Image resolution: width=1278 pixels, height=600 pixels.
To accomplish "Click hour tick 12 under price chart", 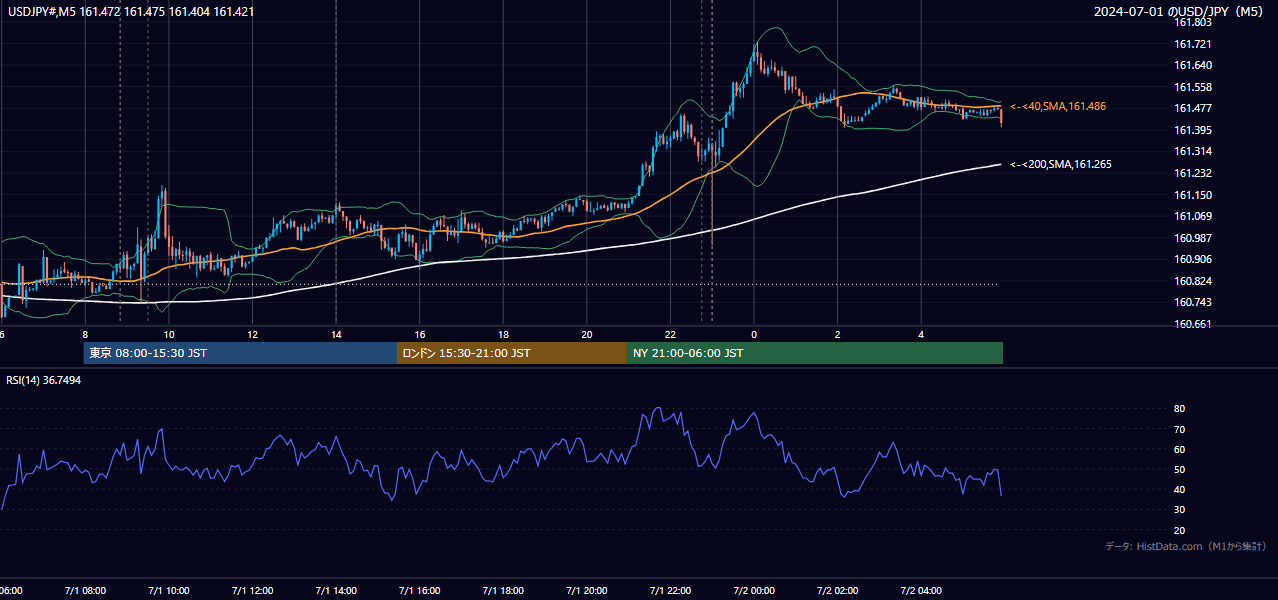I will (x=253, y=334).
